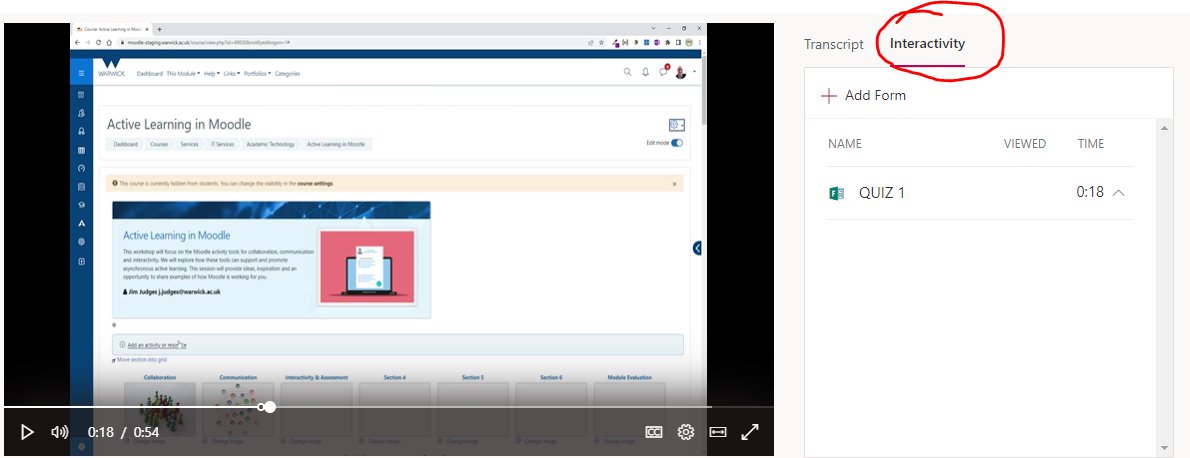Switch to the Transcript tab
This screenshot has width=1190, height=458.
(834, 44)
